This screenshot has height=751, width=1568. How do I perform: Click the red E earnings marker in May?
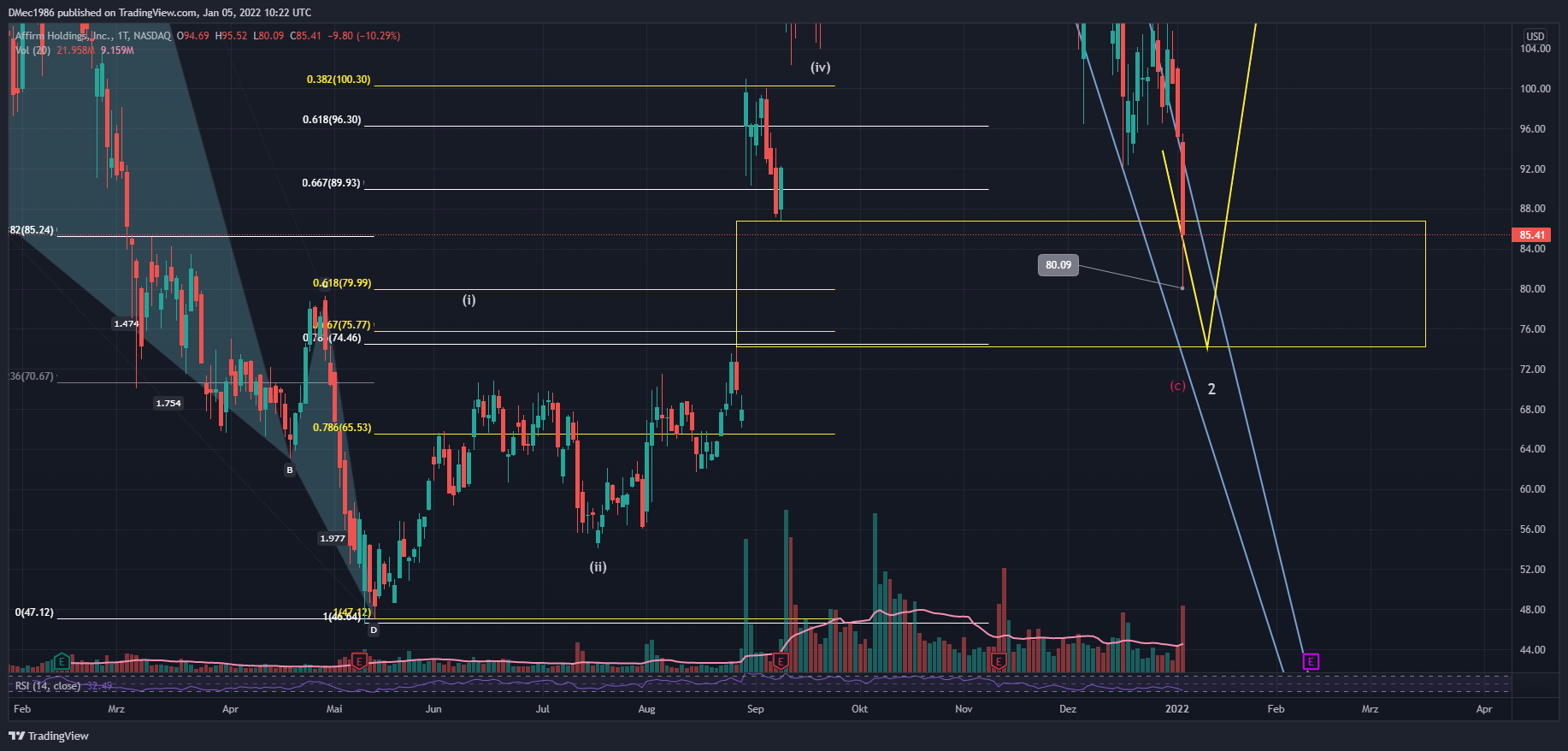tap(359, 660)
